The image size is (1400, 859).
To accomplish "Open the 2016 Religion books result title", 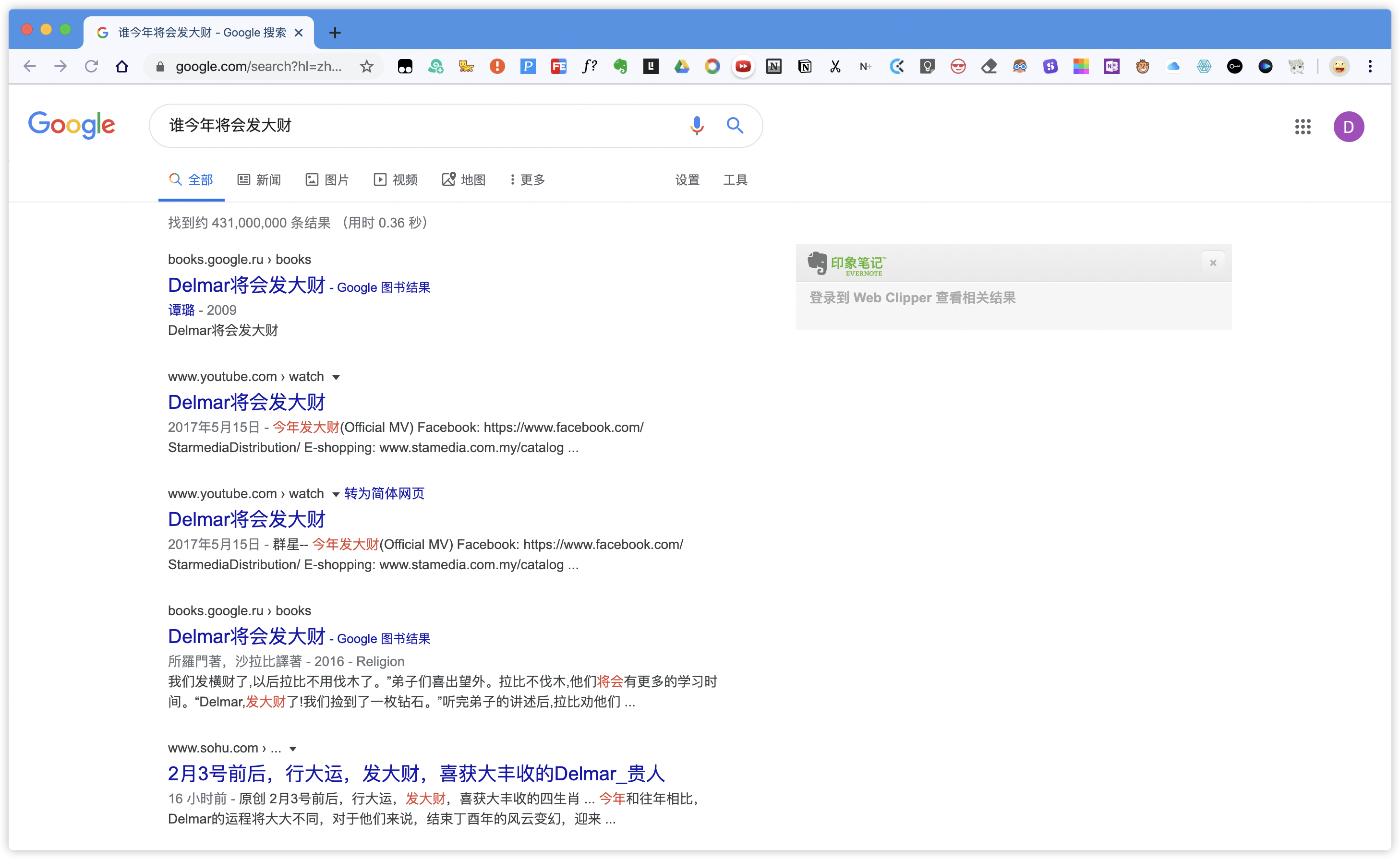I will tap(246, 636).
